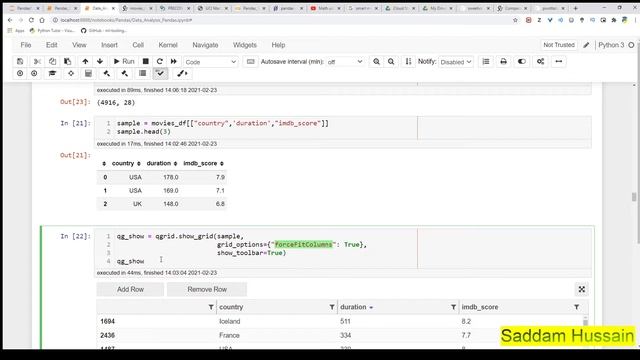Restart the kernel with circular arrow
This screenshot has width=640, height=360.
point(160,61)
